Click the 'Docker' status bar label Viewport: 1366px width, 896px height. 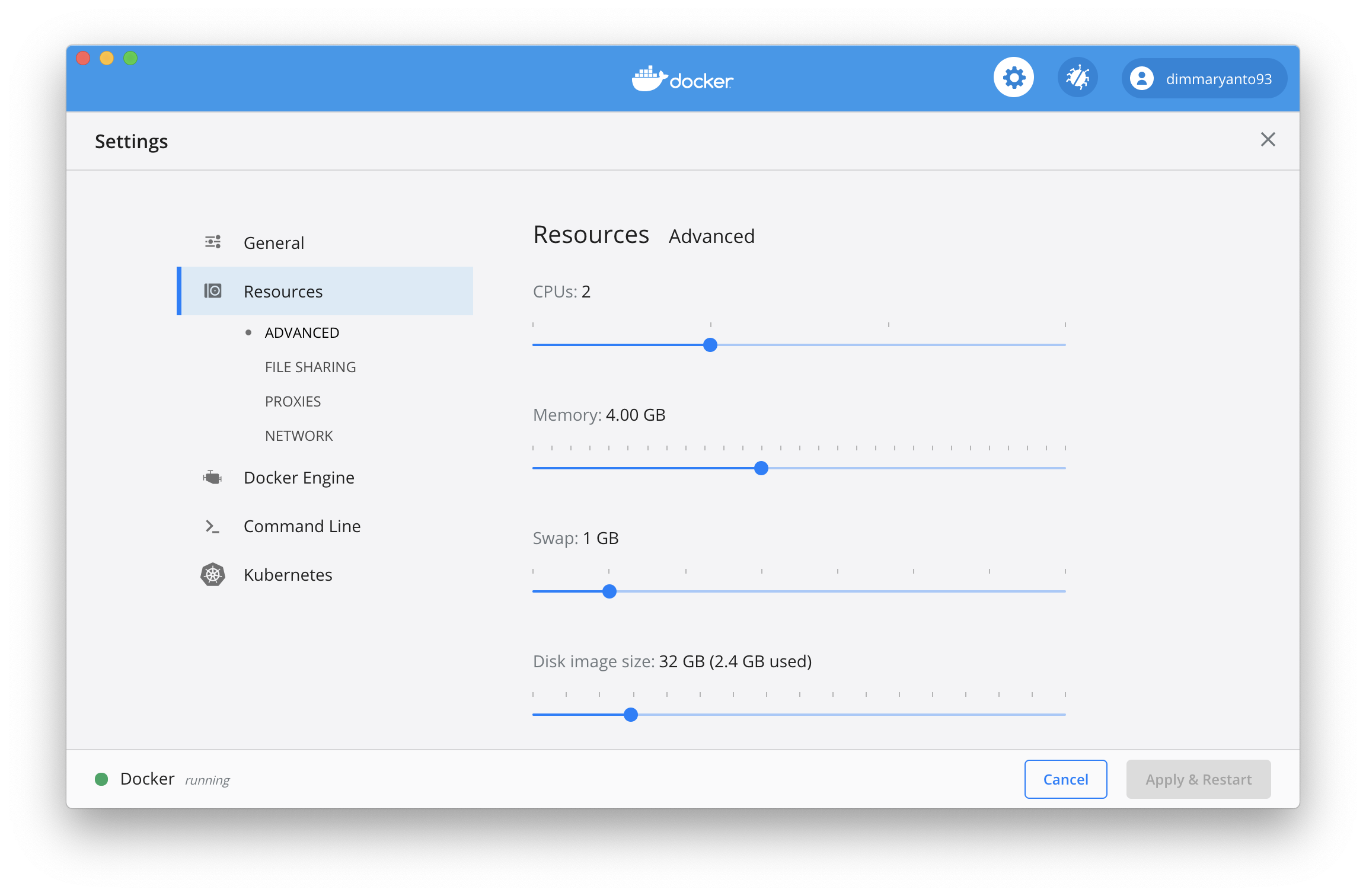(x=147, y=779)
